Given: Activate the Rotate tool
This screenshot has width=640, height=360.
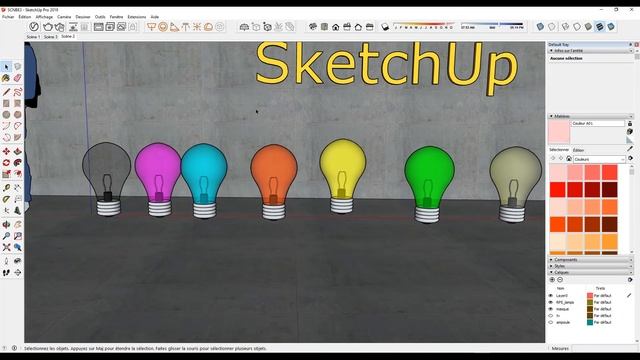Looking at the screenshot, I should click(x=6, y=163).
